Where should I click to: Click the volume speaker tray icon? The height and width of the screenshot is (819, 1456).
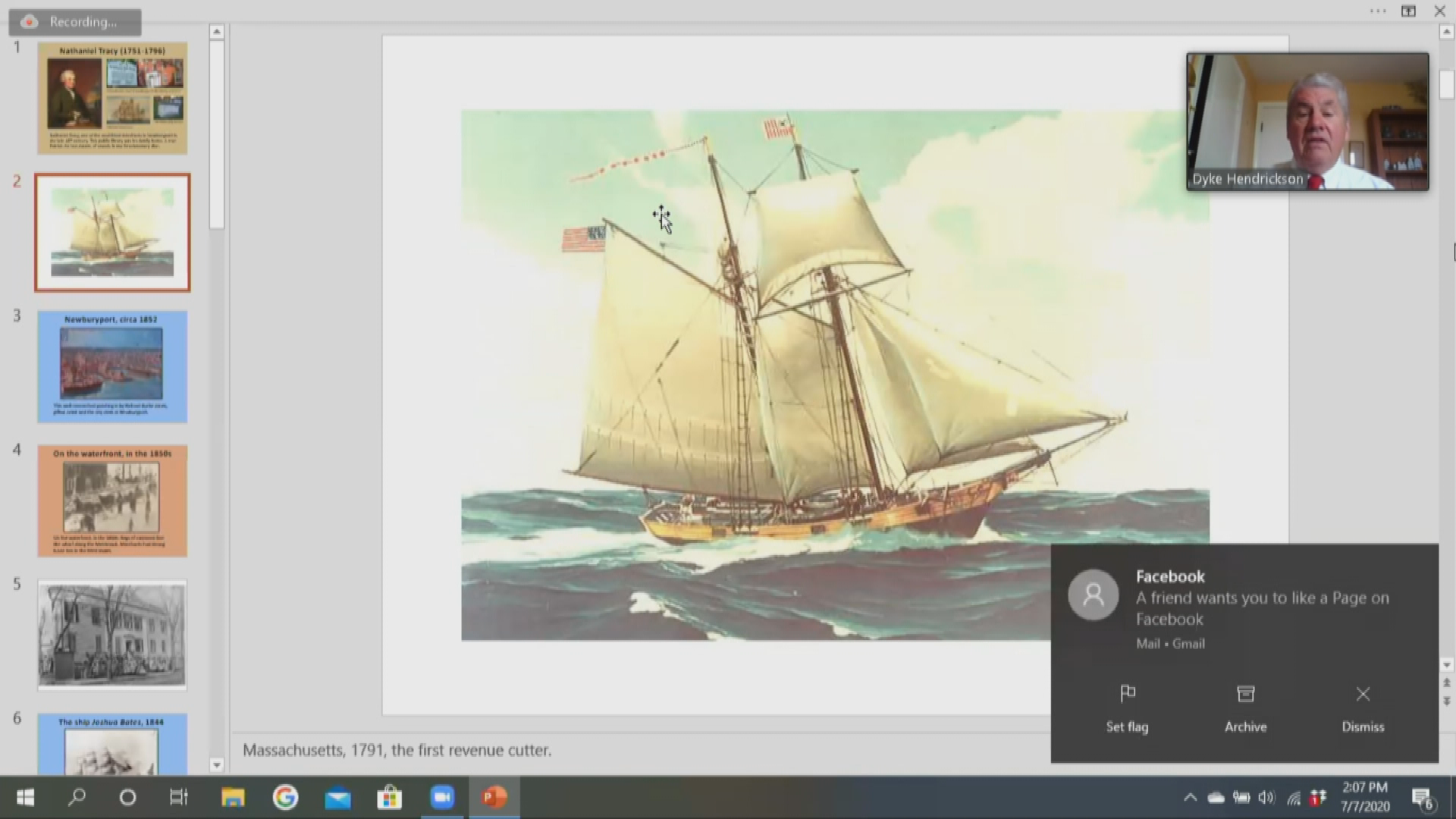(1266, 798)
